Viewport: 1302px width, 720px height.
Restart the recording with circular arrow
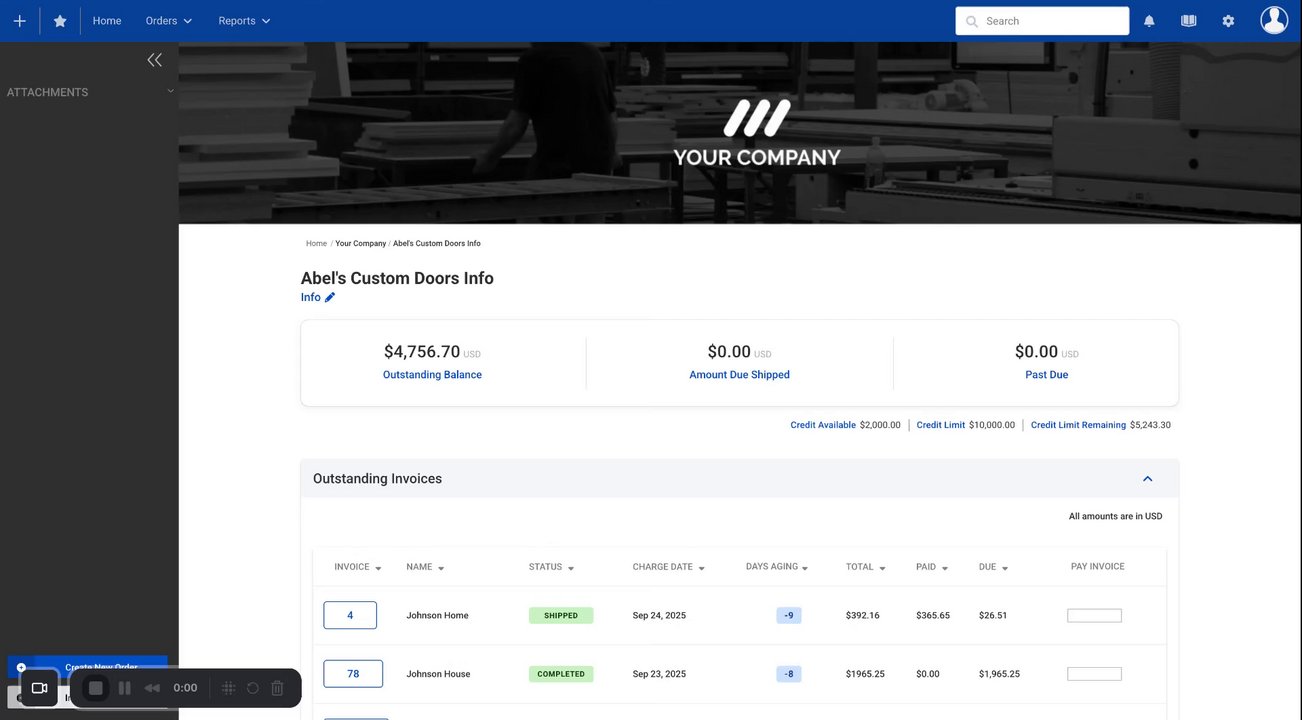click(x=253, y=688)
